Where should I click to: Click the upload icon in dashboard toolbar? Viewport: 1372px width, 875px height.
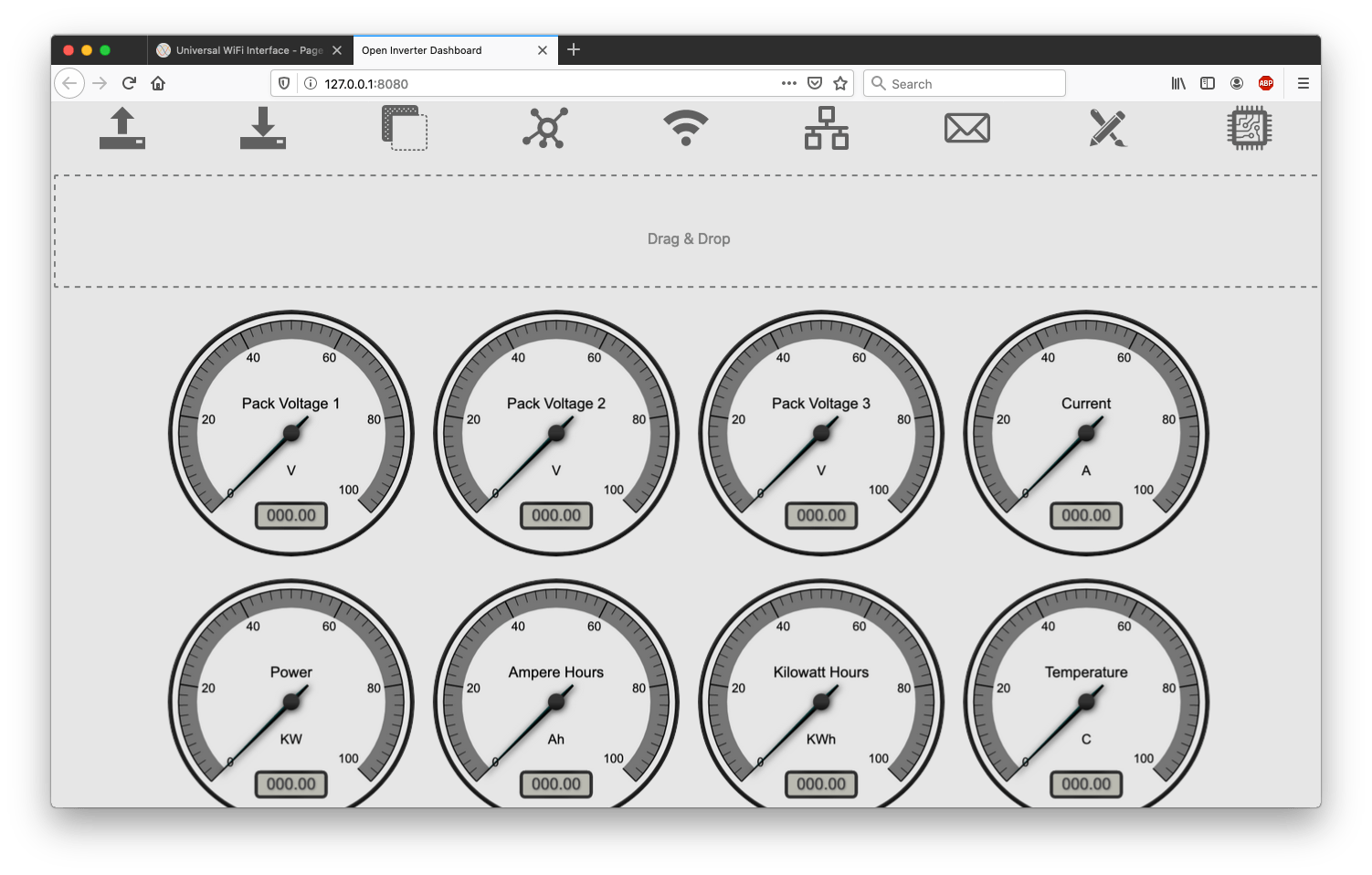pyautogui.click(x=122, y=128)
